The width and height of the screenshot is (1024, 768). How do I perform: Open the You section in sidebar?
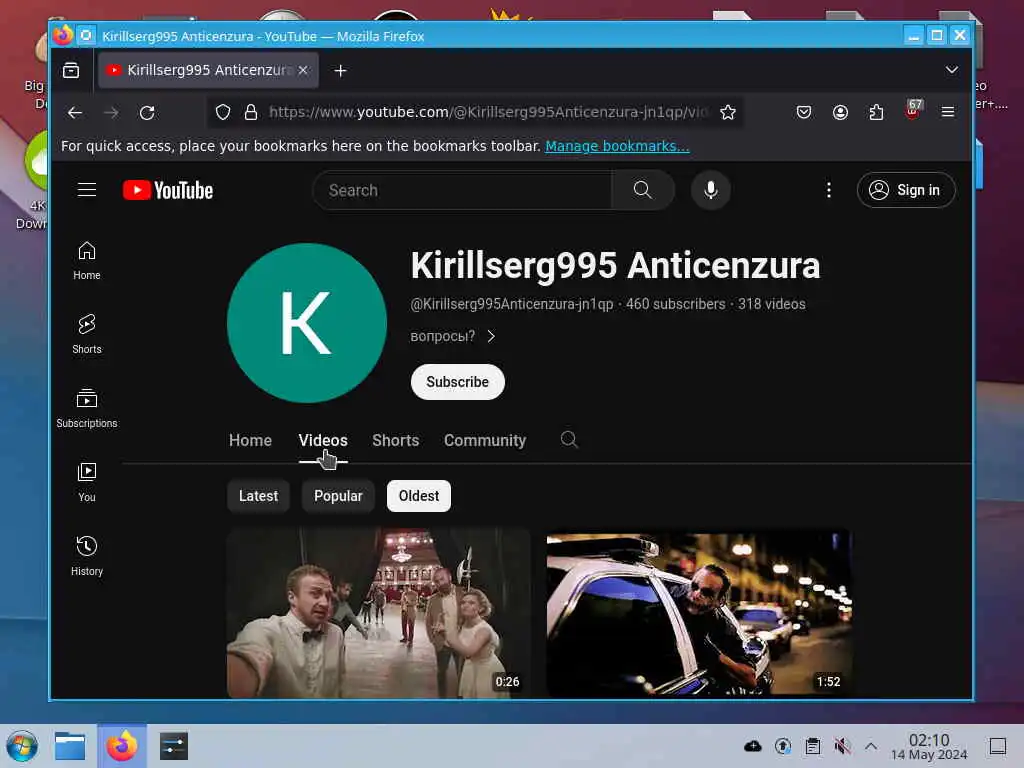click(87, 482)
